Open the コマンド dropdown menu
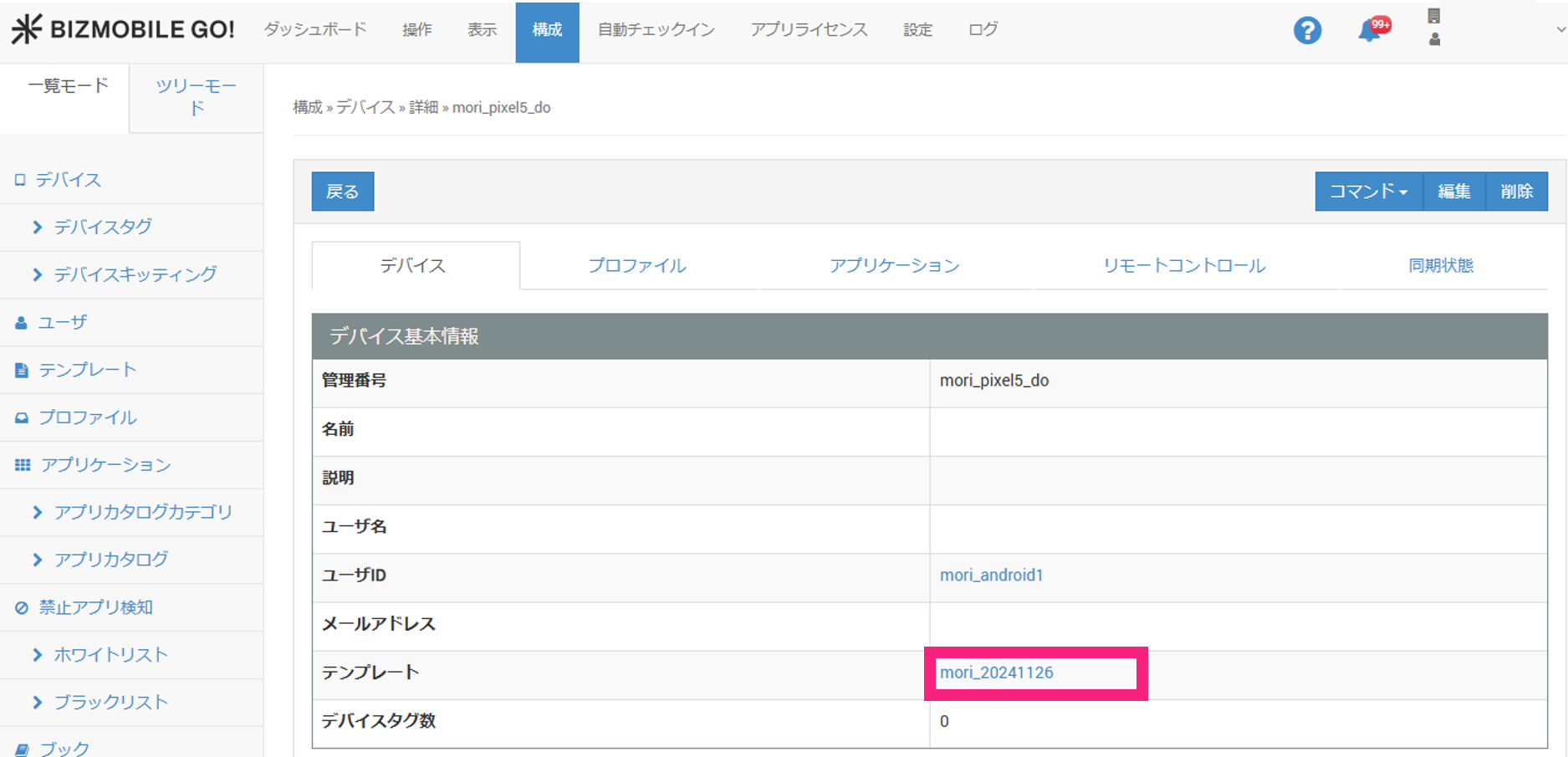 pyautogui.click(x=1368, y=192)
